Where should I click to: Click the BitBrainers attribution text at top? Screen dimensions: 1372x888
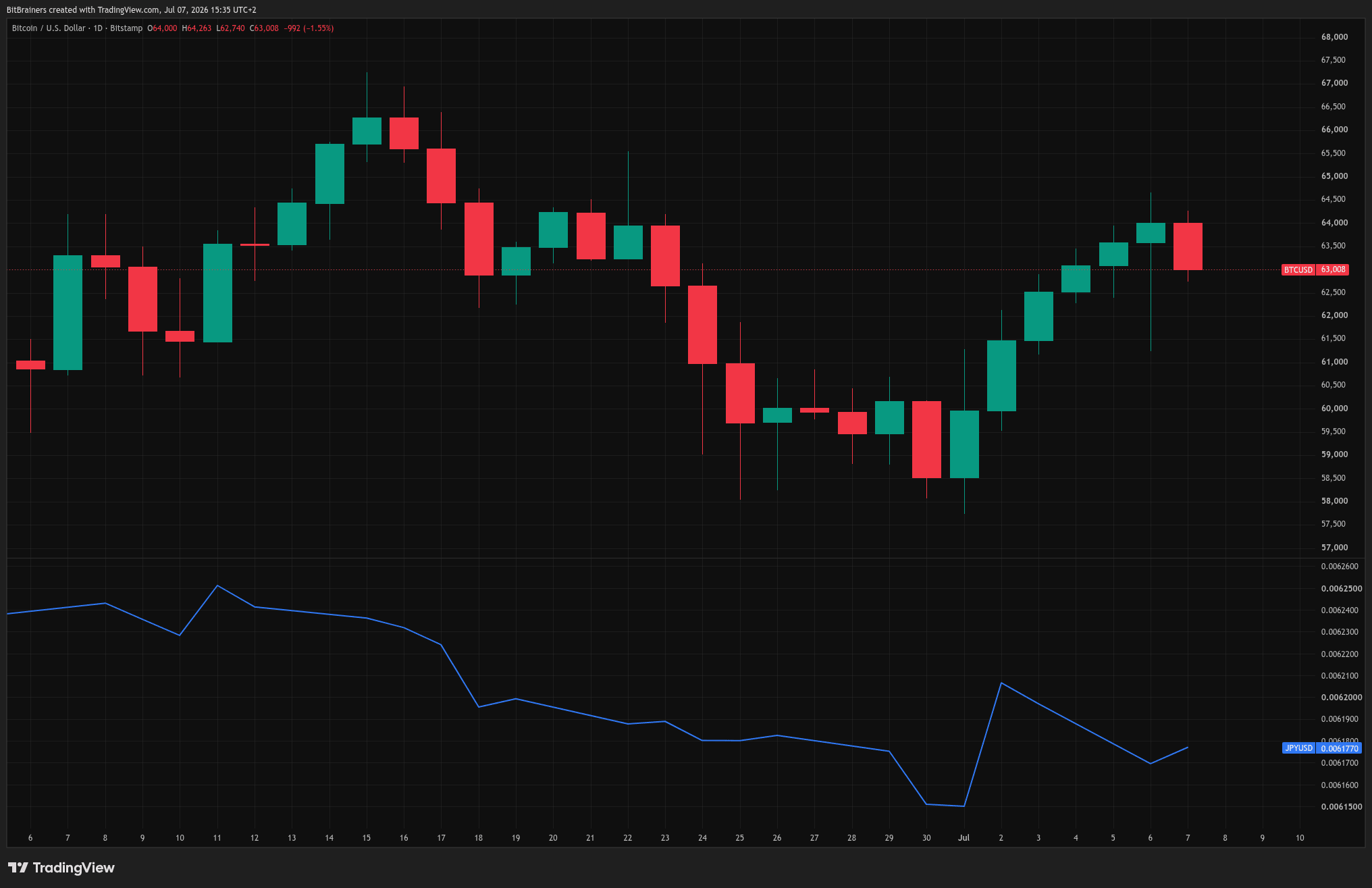point(131,10)
